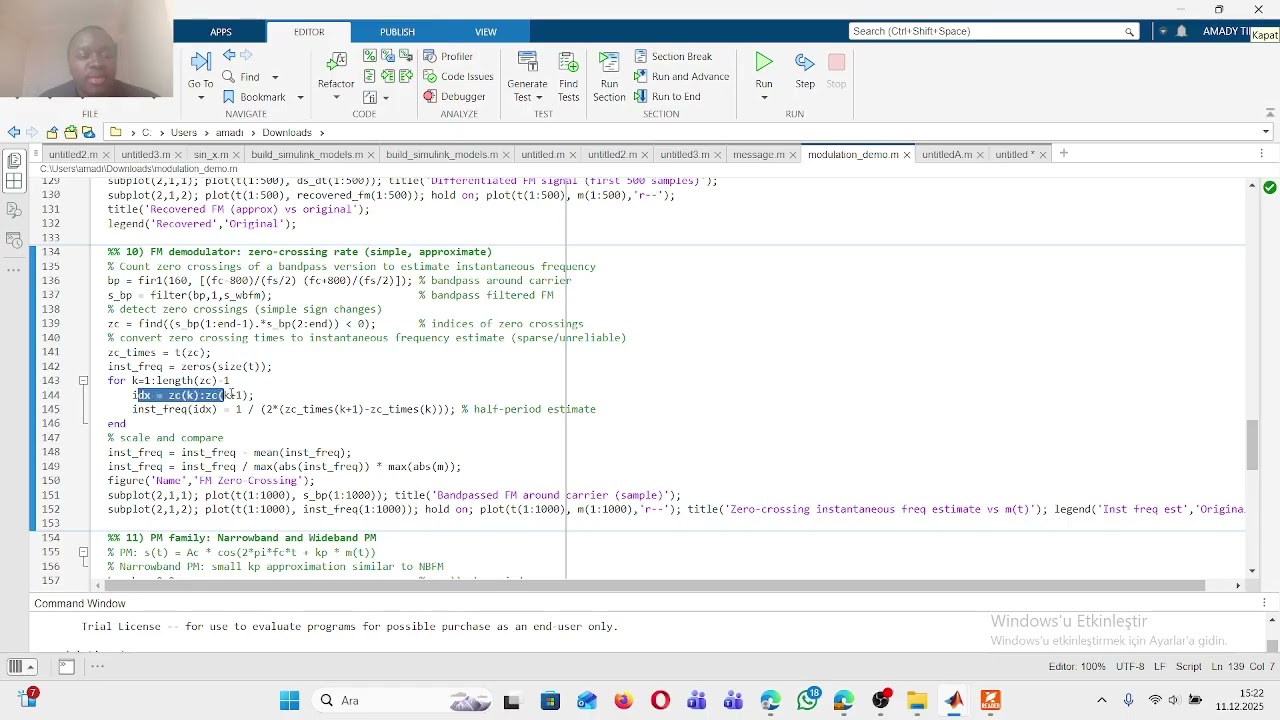Open Firefox from the taskbar
This screenshot has height=720, width=1280.
tap(623, 700)
